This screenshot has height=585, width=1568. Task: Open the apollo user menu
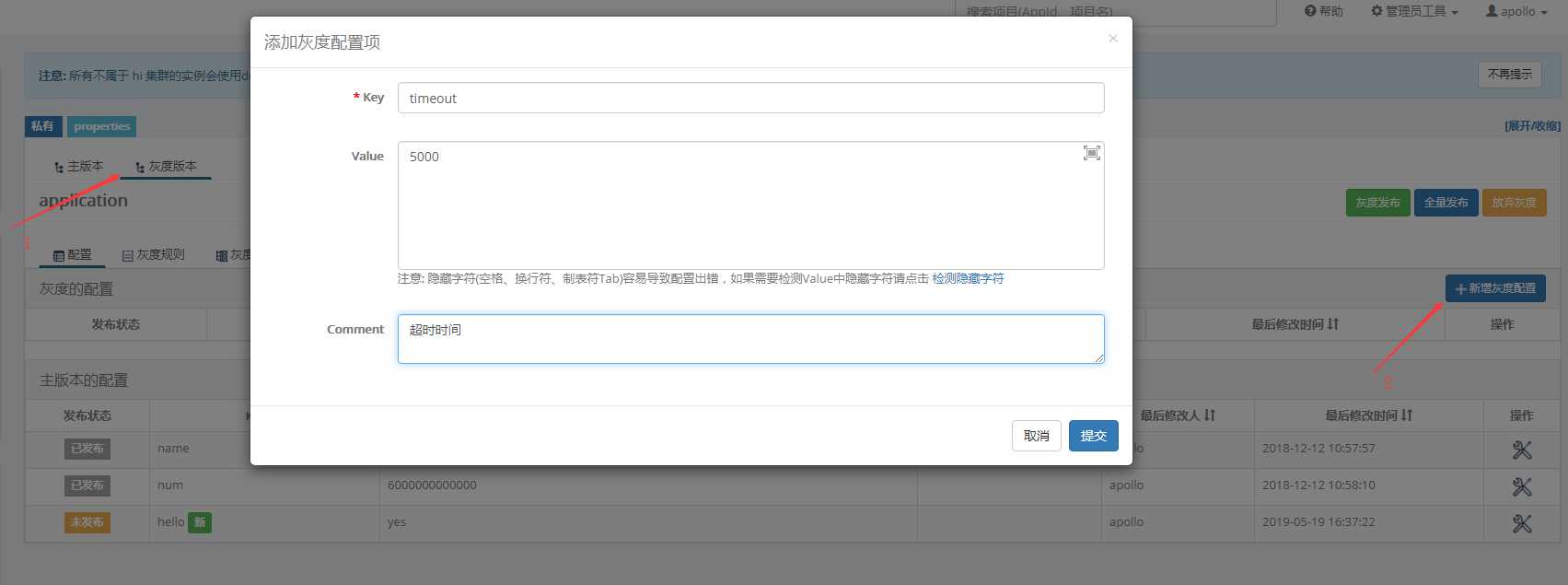coord(1516,11)
